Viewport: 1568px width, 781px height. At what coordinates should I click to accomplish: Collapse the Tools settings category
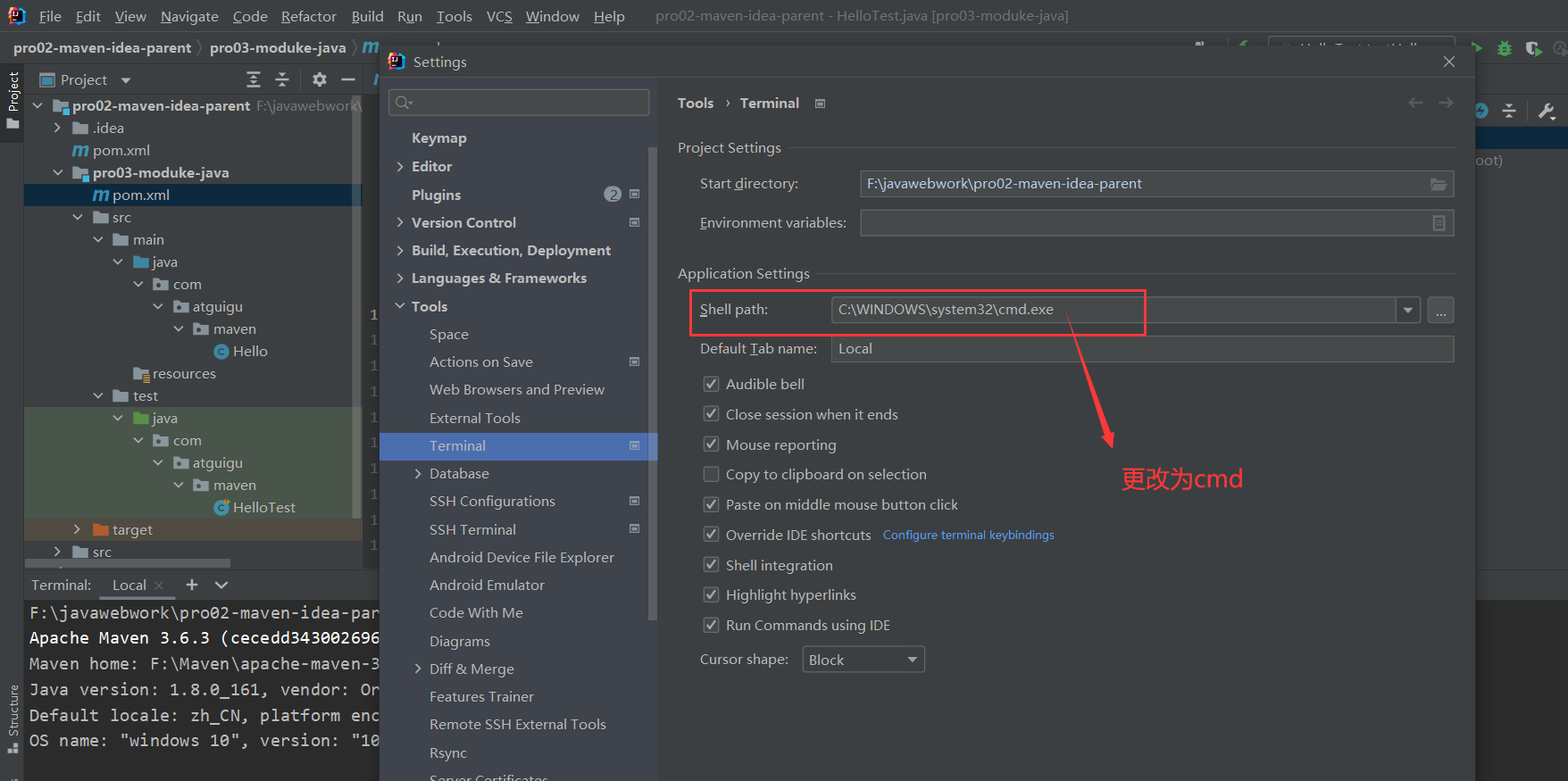400,306
